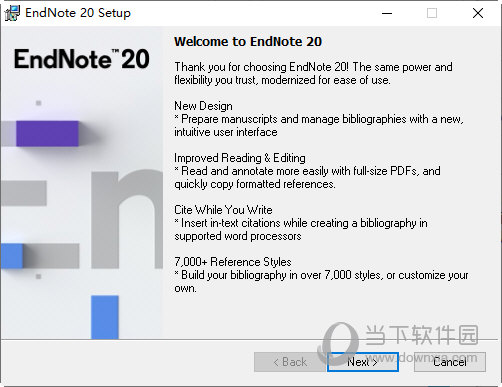Click the '7,000+ Reference Styles' title
This screenshot has width=502, height=387.
pos(233,262)
